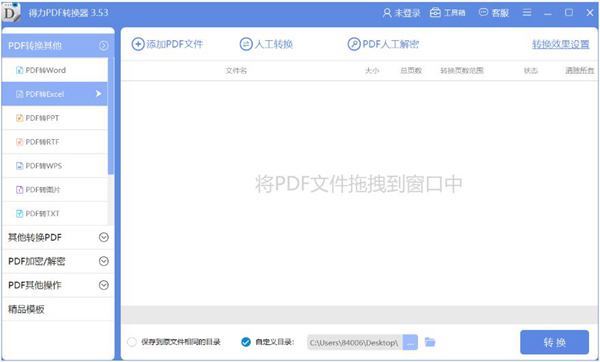This screenshot has height=362, width=600.
Task: Open the hamburger menu in title bar
Action: coord(527,13)
